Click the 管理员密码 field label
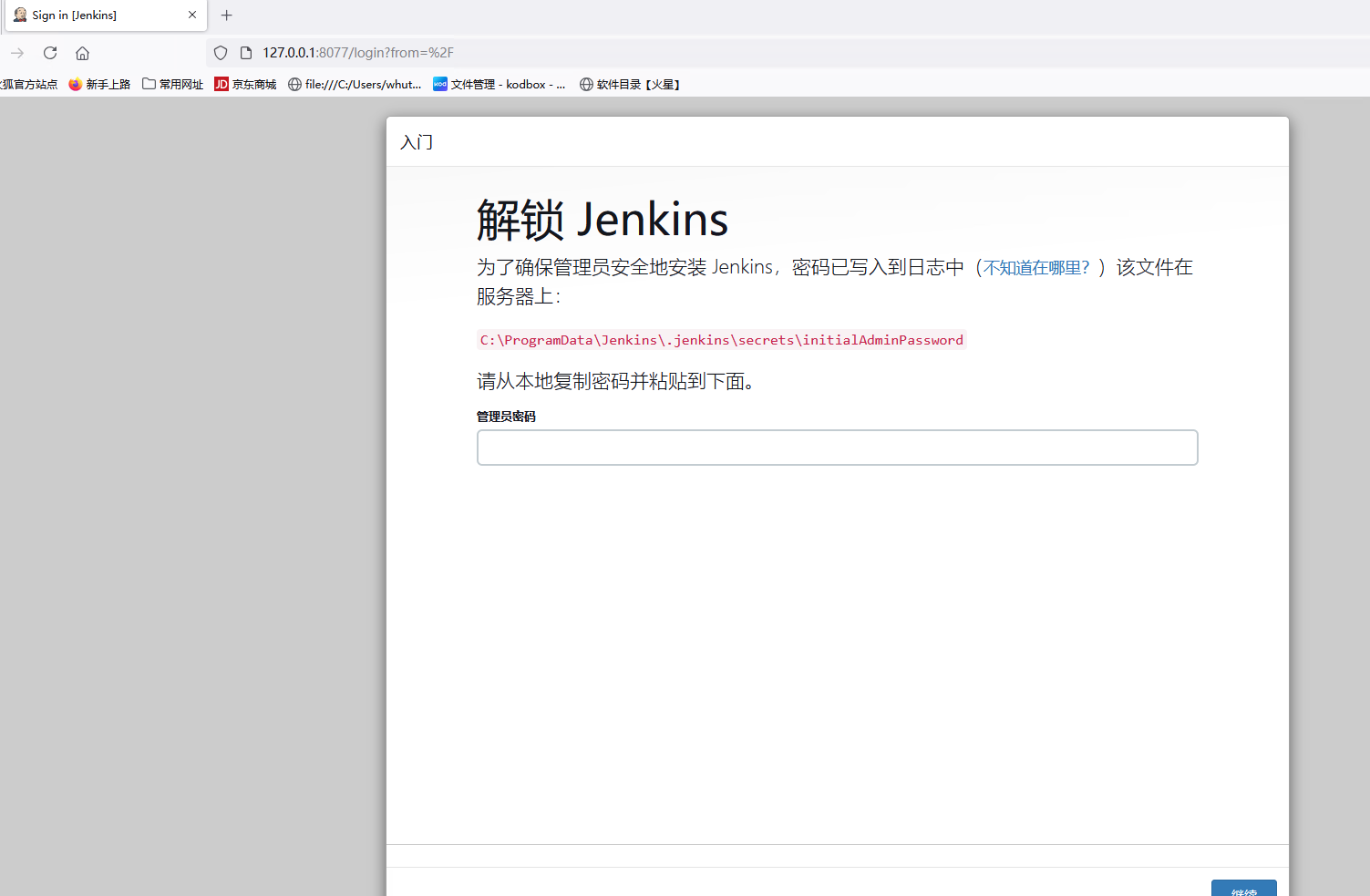This screenshot has width=1370, height=896. click(x=506, y=417)
